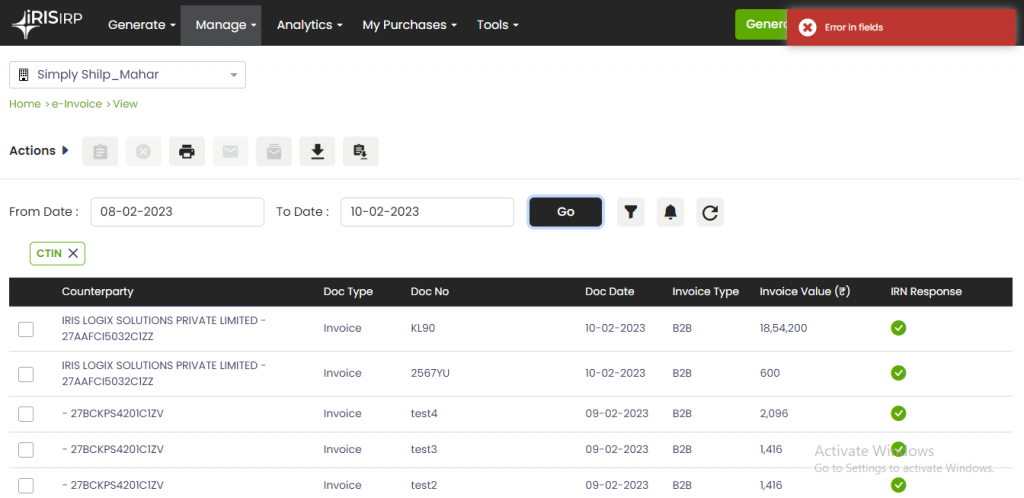
Task: Open the filter funnel icon
Action: click(x=630, y=212)
